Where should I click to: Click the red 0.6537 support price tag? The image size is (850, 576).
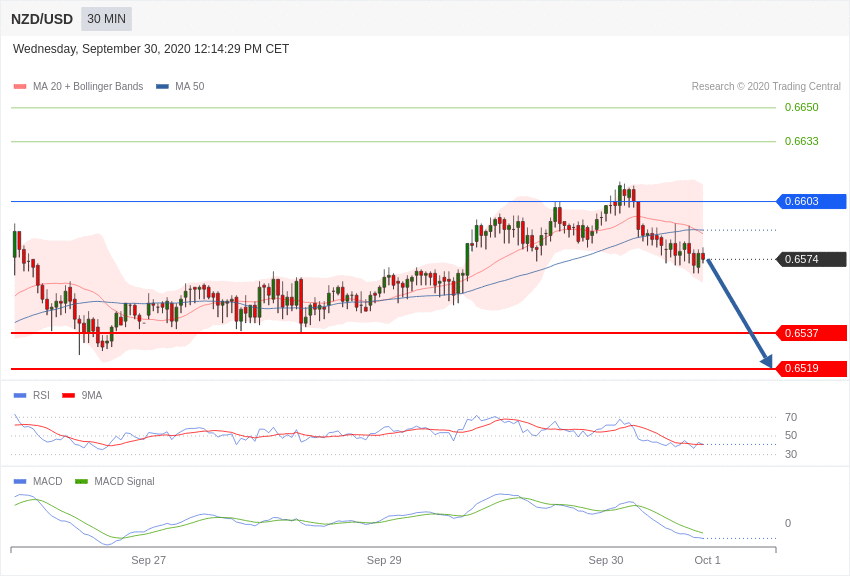click(x=812, y=333)
